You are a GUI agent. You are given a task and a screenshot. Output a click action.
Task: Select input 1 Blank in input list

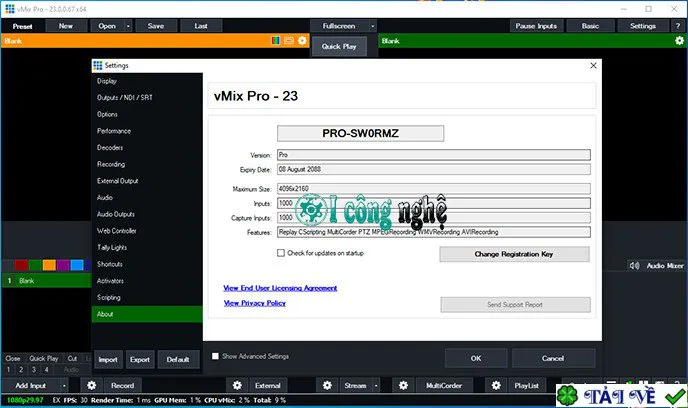(x=47, y=281)
